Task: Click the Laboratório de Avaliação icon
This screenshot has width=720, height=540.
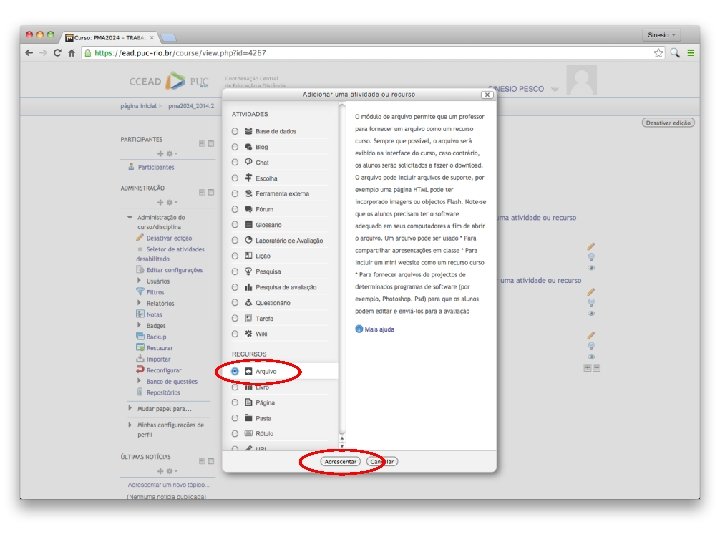Action: (248, 240)
